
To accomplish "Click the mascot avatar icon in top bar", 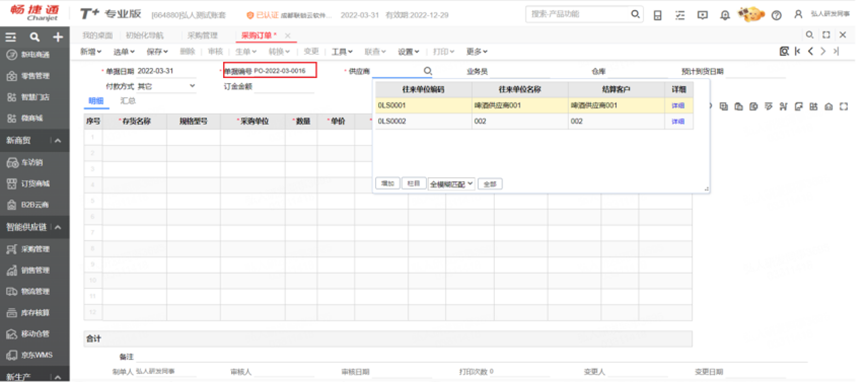I will tap(751, 14).
